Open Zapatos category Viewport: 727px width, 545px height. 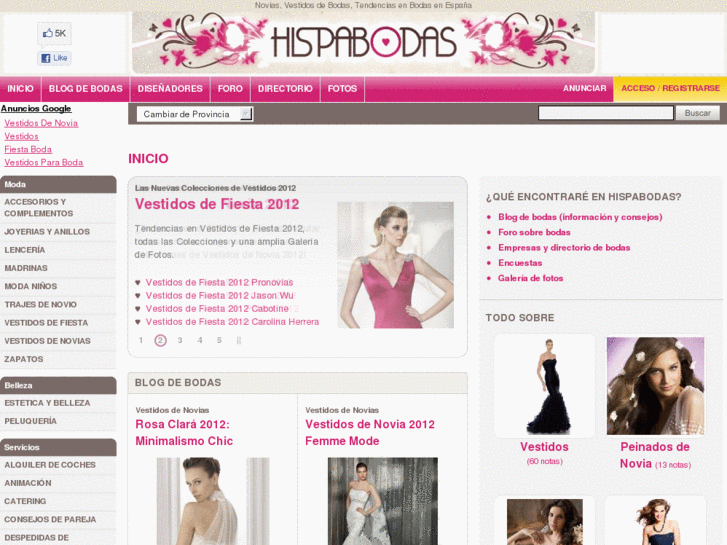point(58,359)
